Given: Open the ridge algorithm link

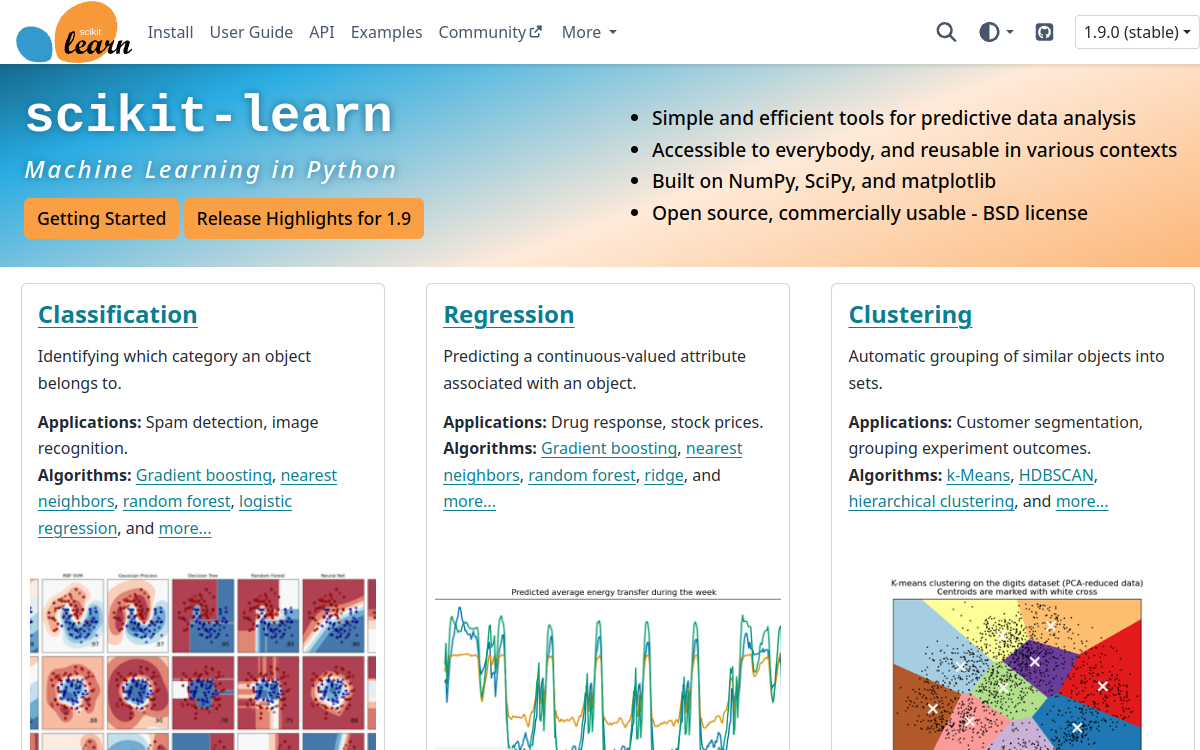Looking at the screenshot, I should point(664,475).
